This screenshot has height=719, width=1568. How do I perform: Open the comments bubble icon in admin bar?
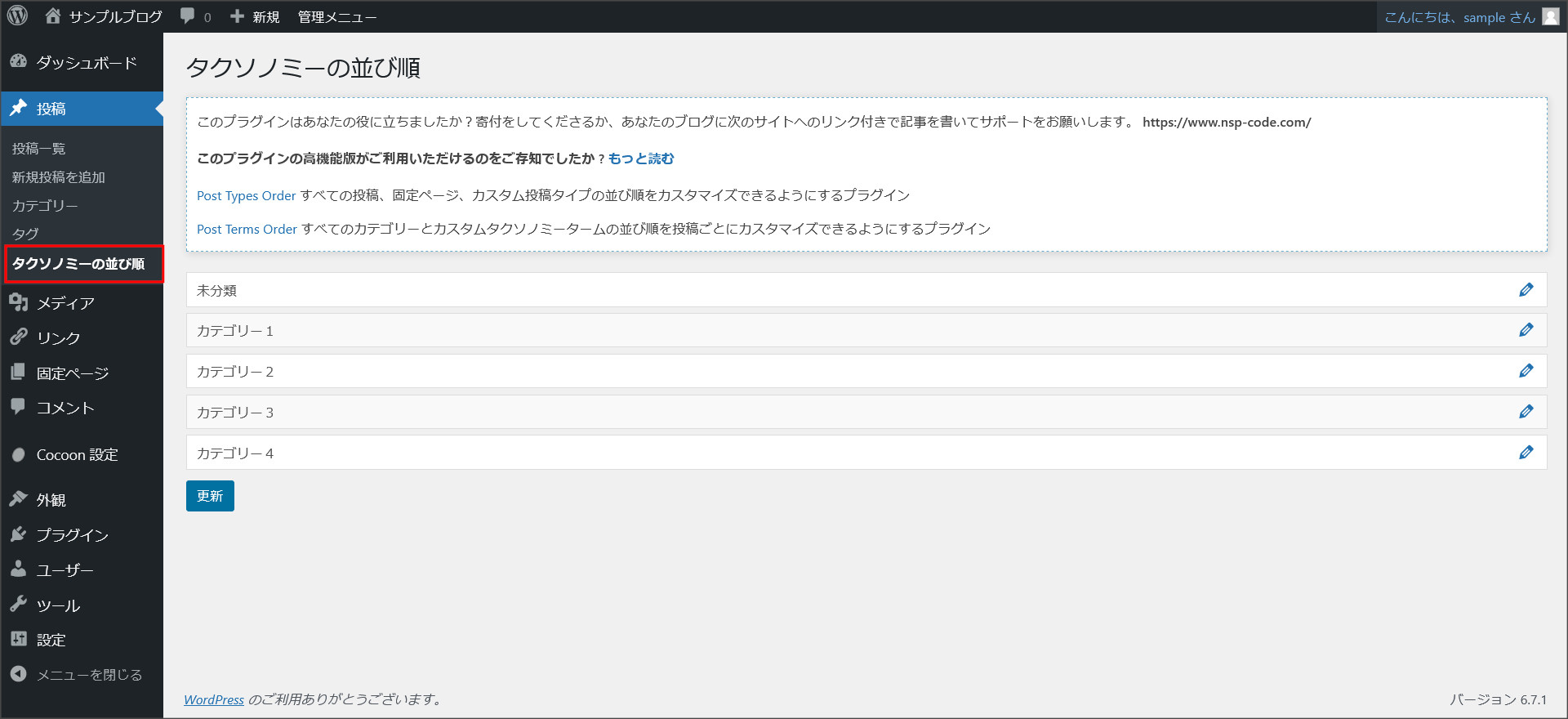point(189,16)
